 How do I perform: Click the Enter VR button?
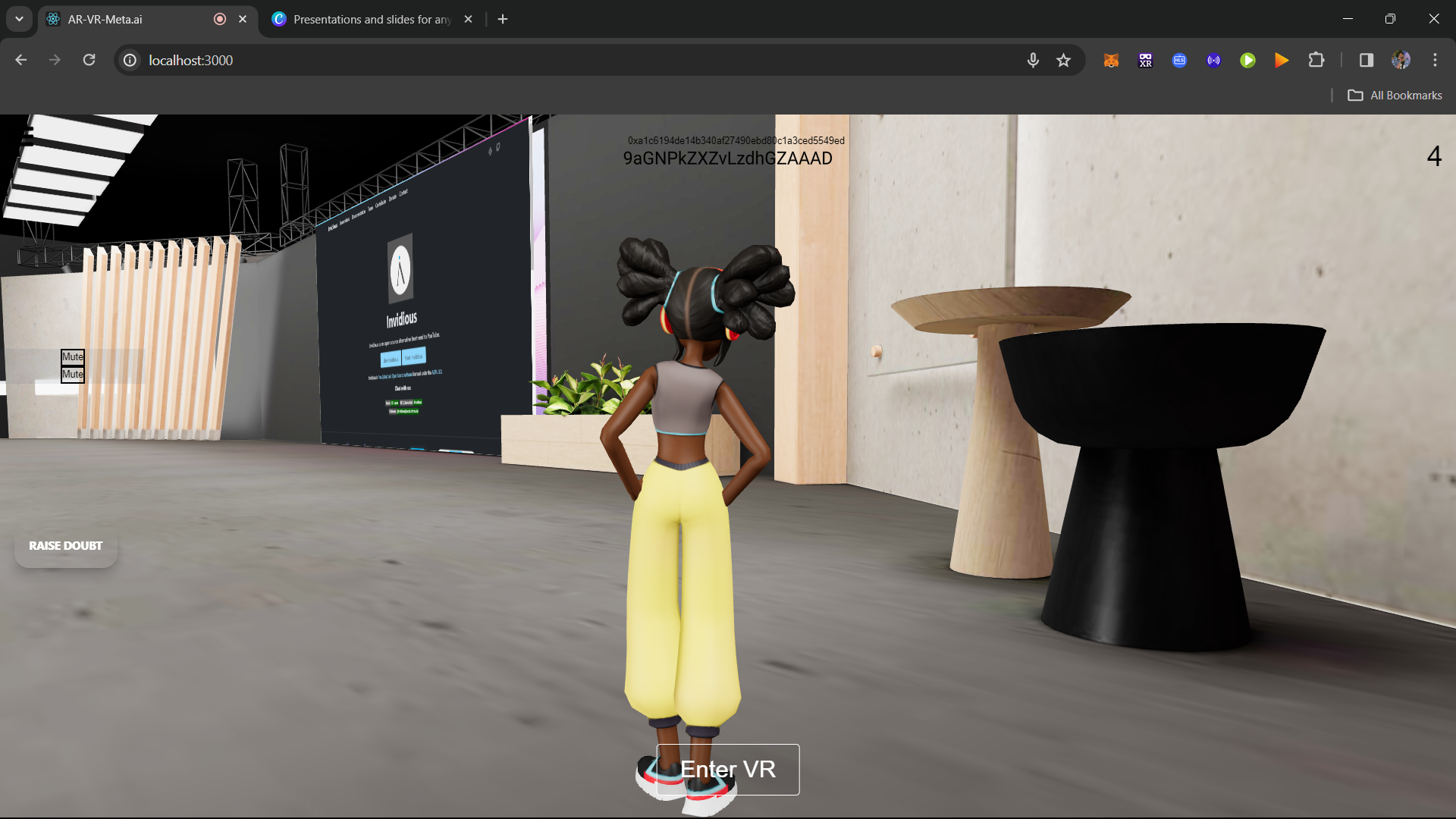[x=728, y=770]
